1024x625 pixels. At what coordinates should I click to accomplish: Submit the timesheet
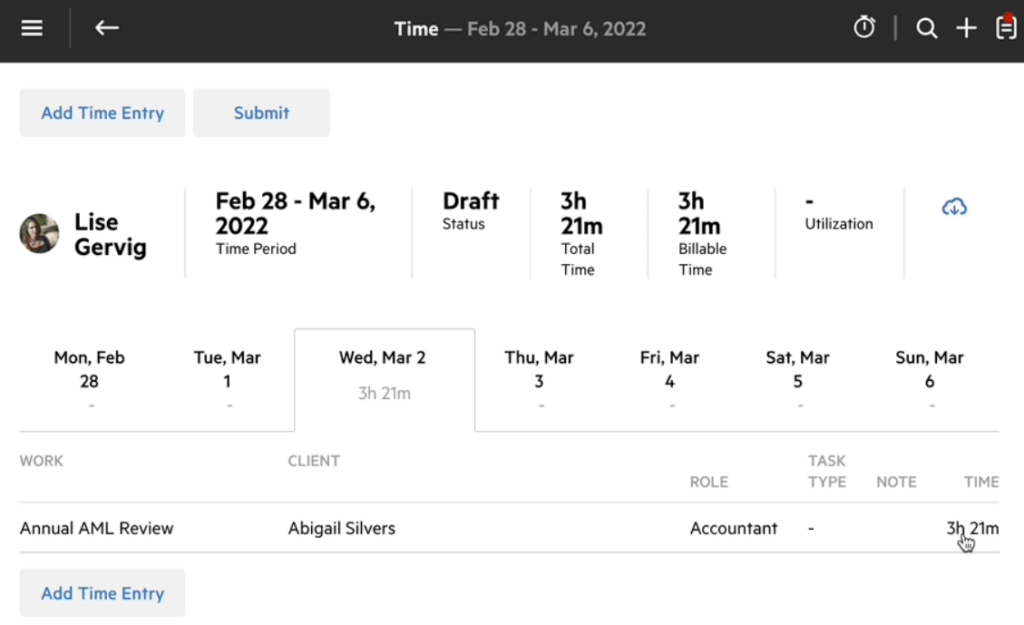(261, 113)
